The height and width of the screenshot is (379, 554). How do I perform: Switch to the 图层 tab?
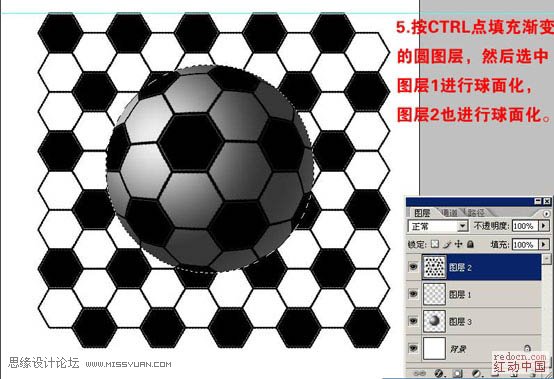click(x=422, y=213)
